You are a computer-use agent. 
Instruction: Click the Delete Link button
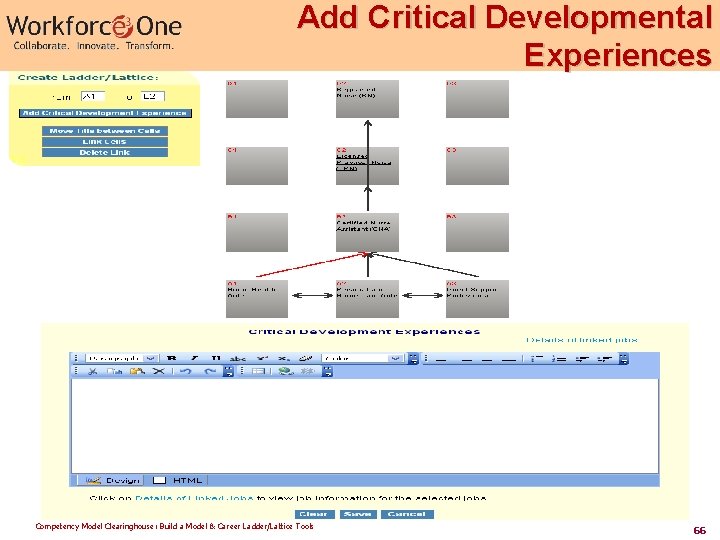tap(105, 152)
